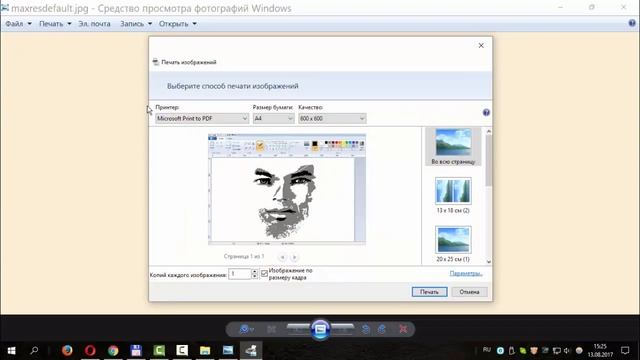Expand the paper size A4 dropdown
The image size is (640, 360).
(273, 118)
